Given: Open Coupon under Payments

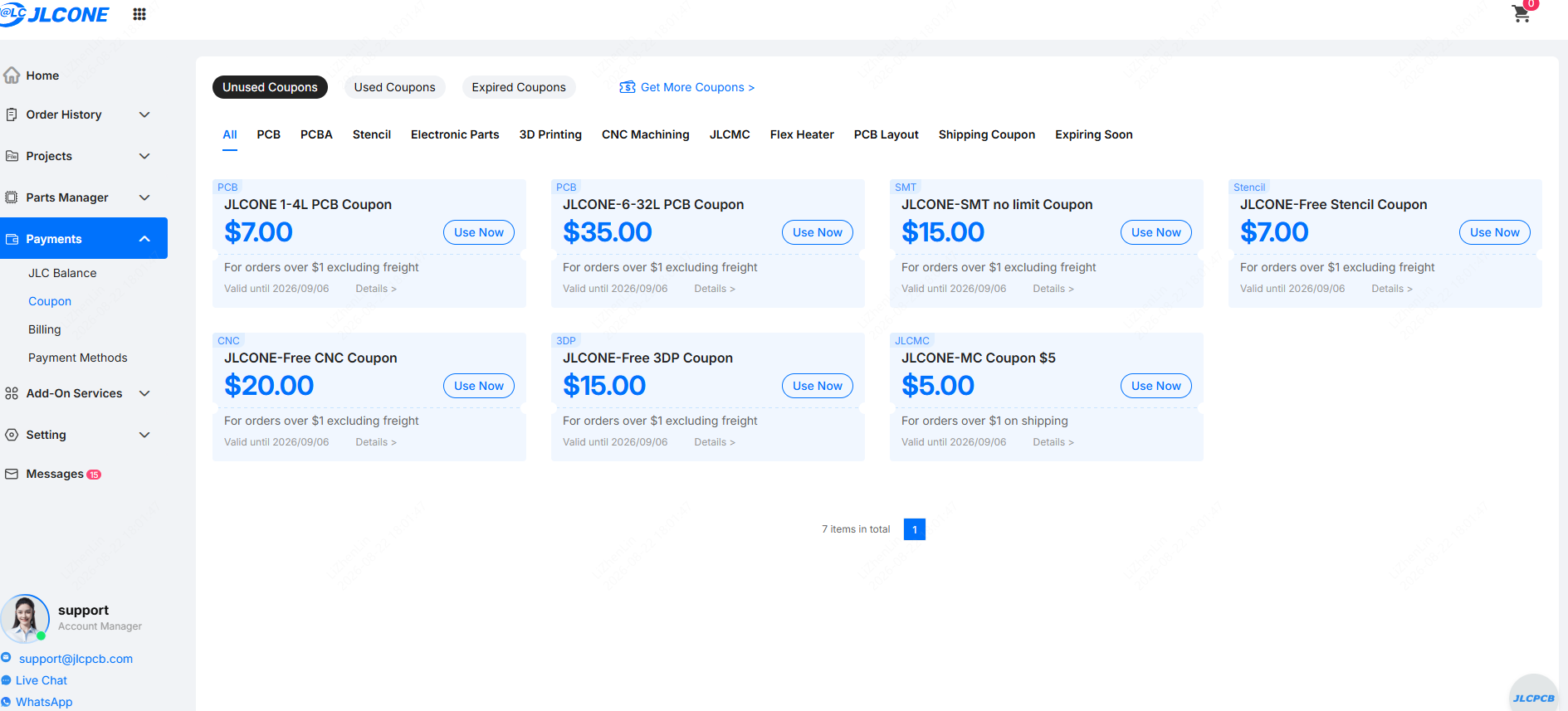Looking at the screenshot, I should (50, 301).
